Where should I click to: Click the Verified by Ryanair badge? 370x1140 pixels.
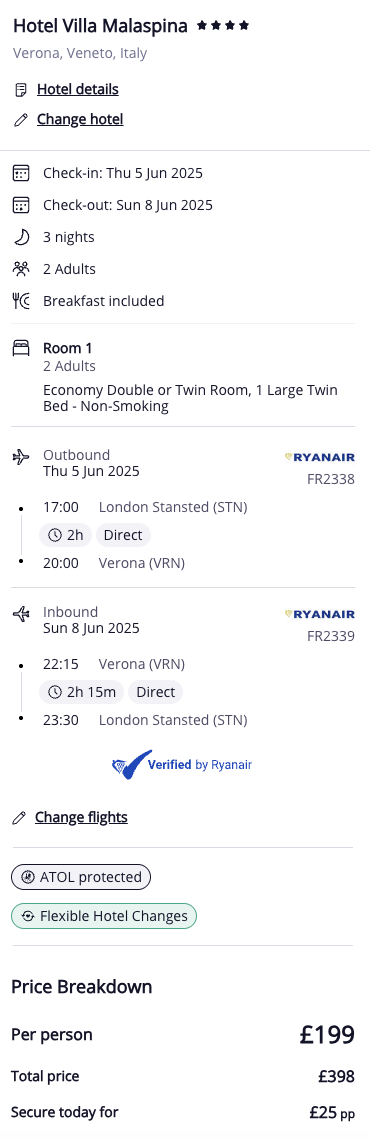182,765
